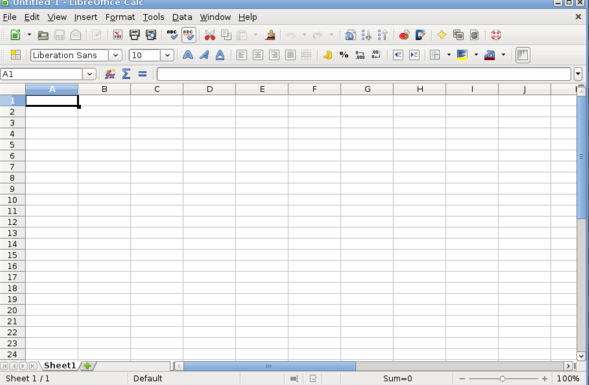The height and width of the screenshot is (385, 589).
Task: Open the Data menu
Action: pos(182,17)
